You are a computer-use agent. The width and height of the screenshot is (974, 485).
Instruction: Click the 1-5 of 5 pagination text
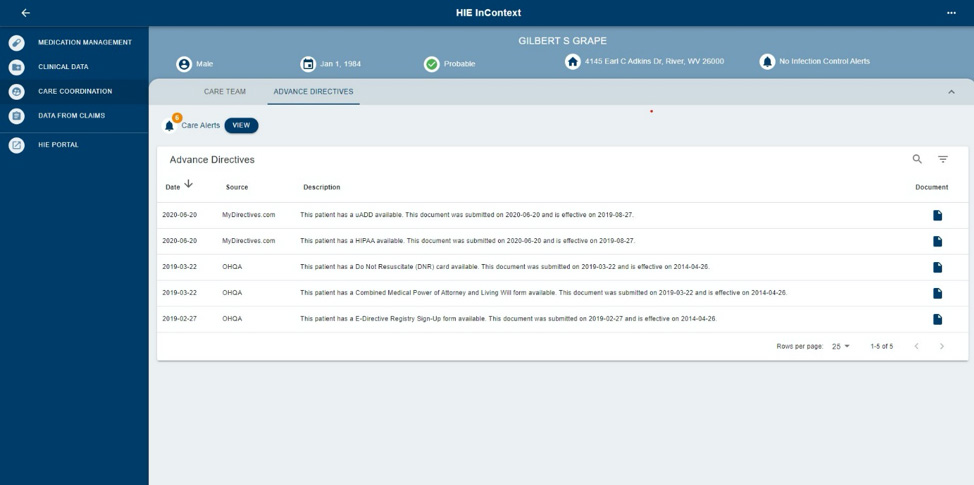pyautogui.click(x=881, y=347)
